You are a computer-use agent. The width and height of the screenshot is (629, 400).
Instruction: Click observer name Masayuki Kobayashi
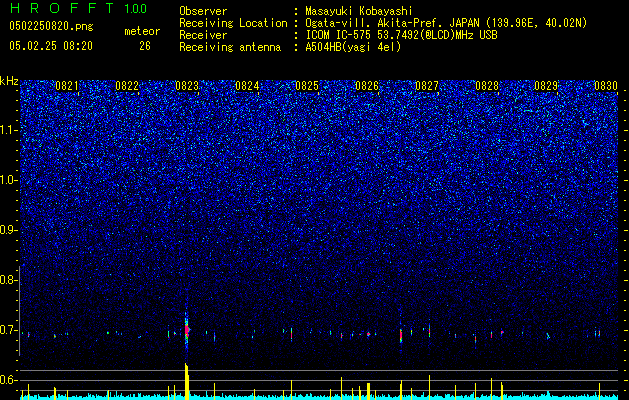pos(358,11)
